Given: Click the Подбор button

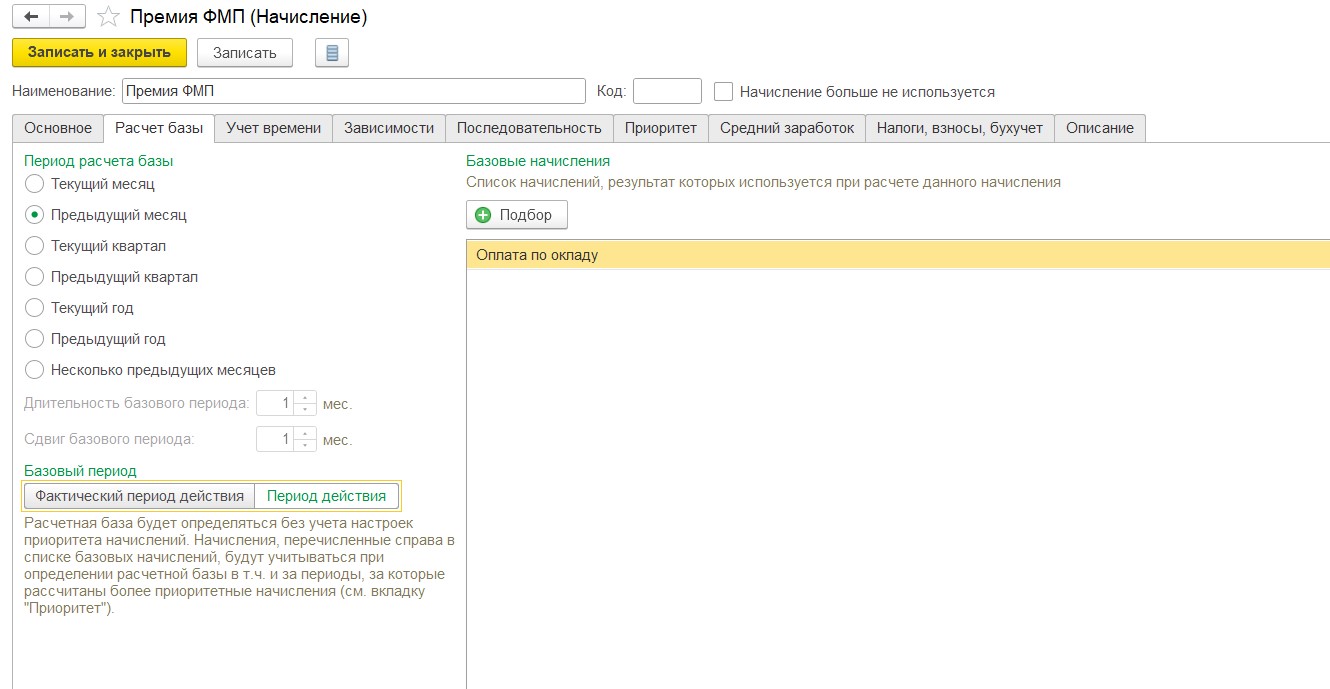Looking at the screenshot, I should coord(516,215).
